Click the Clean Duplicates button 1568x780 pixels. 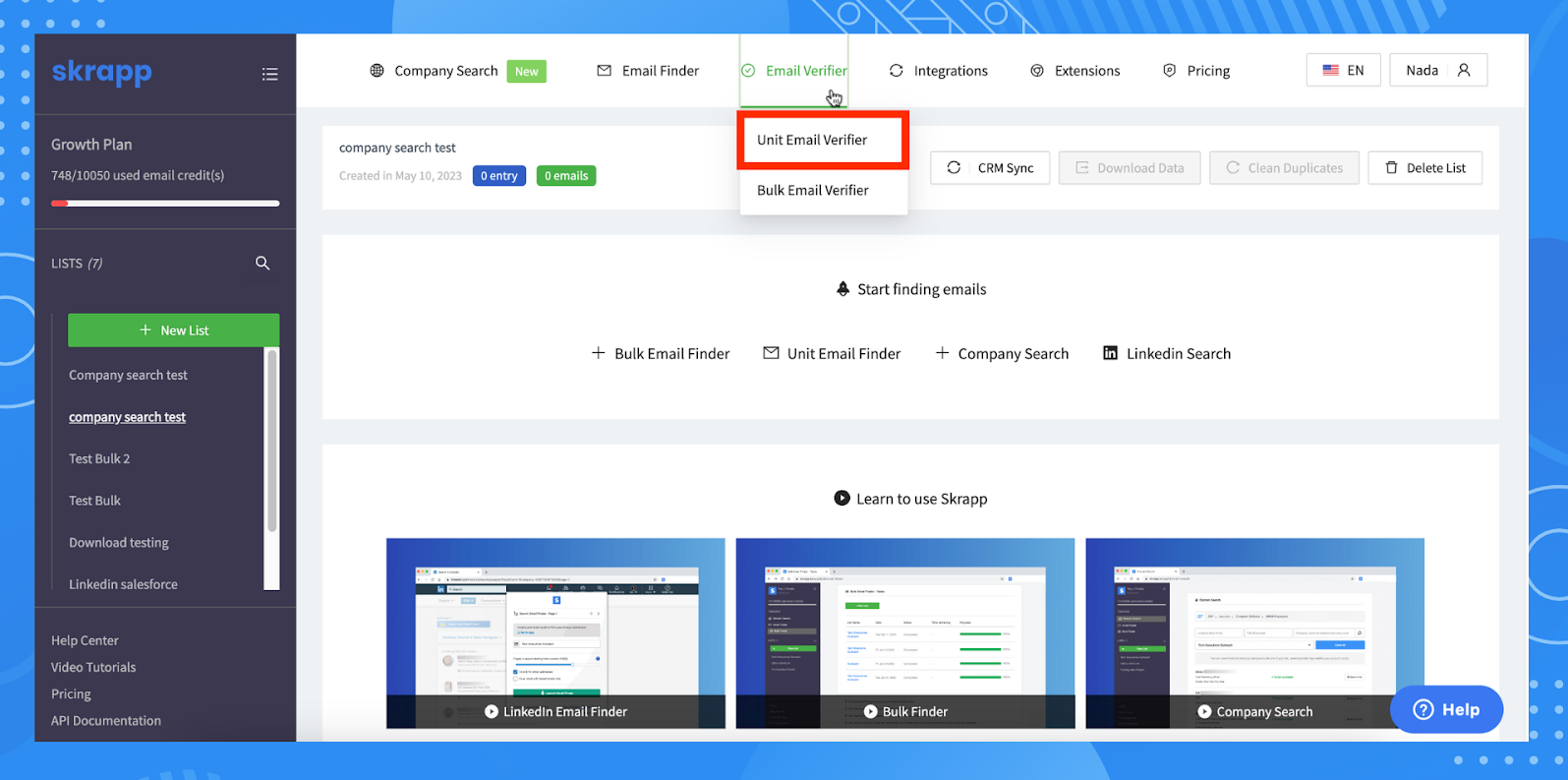tap(1284, 167)
